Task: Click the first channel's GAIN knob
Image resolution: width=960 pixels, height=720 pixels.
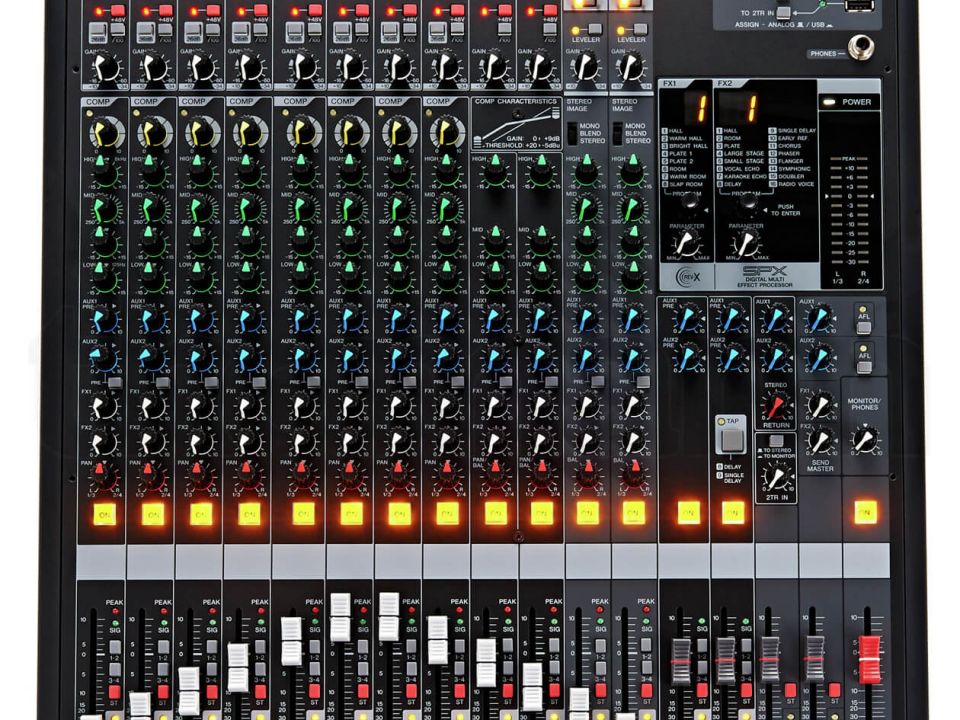Action: pos(104,67)
